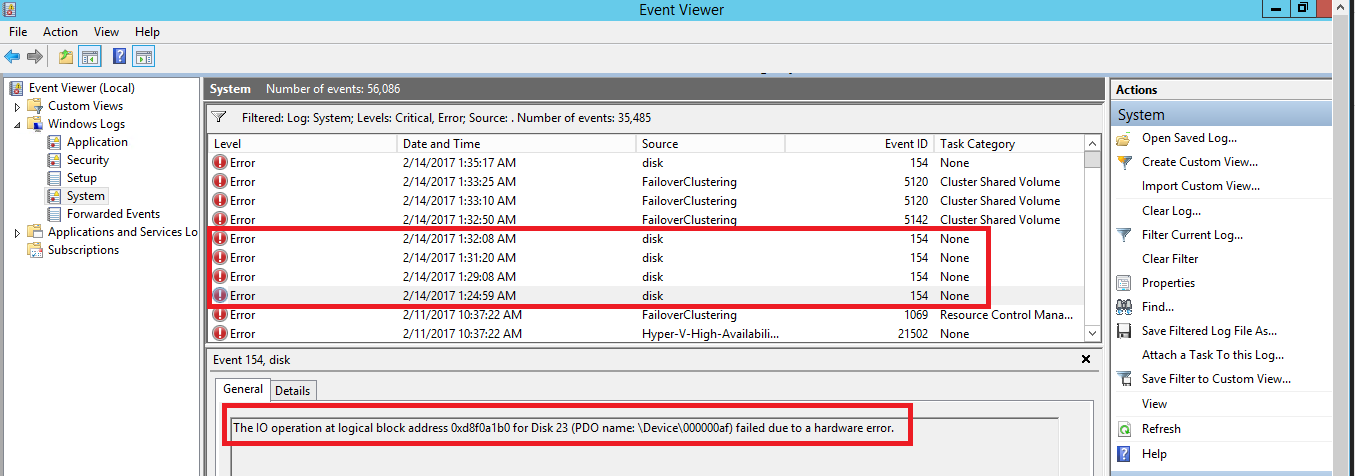Open the Action menu
Image resolution: width=1355 pixels, height=476 pixels.
tap(60, 32)
